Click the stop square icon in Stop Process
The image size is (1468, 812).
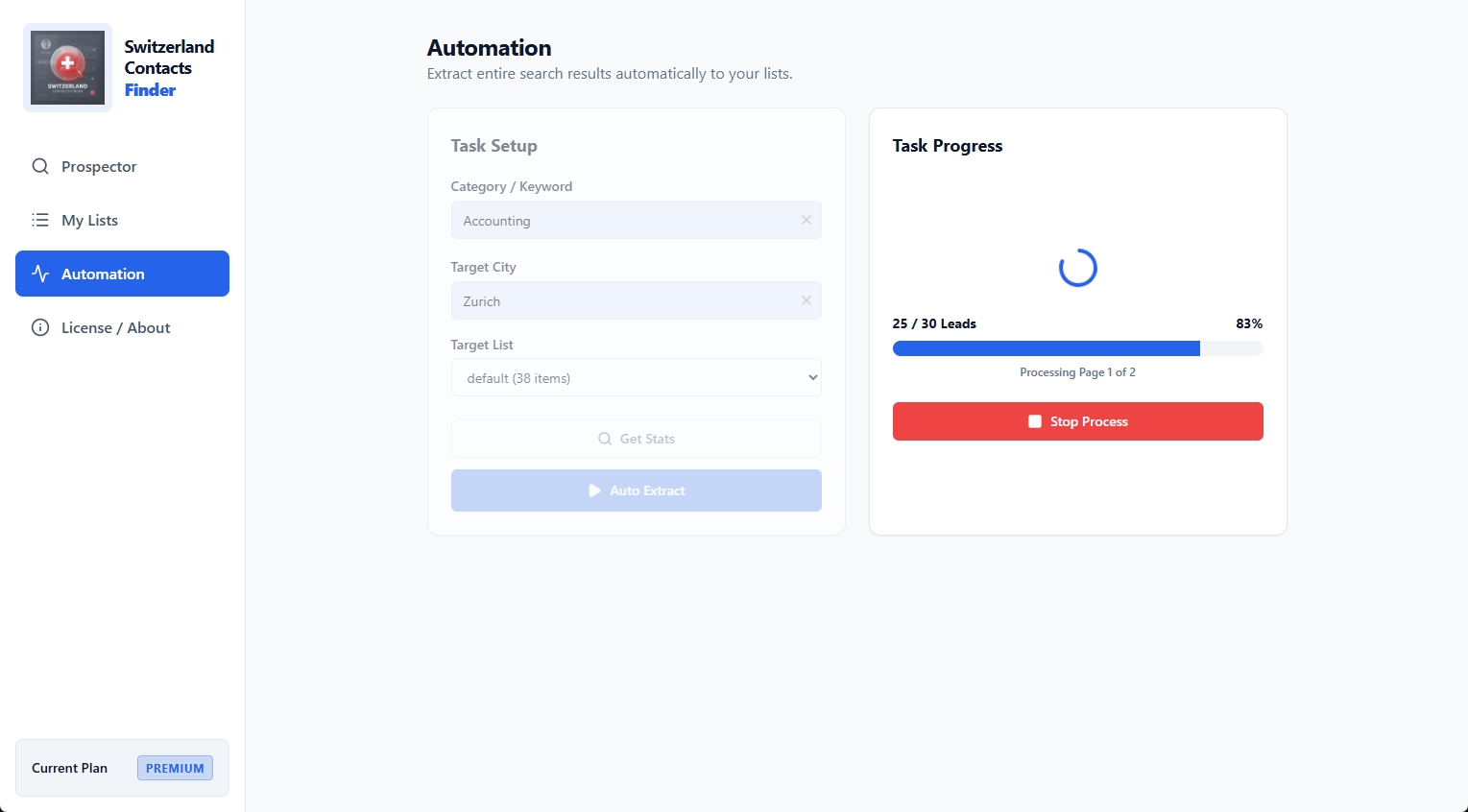click(1034, 420)
